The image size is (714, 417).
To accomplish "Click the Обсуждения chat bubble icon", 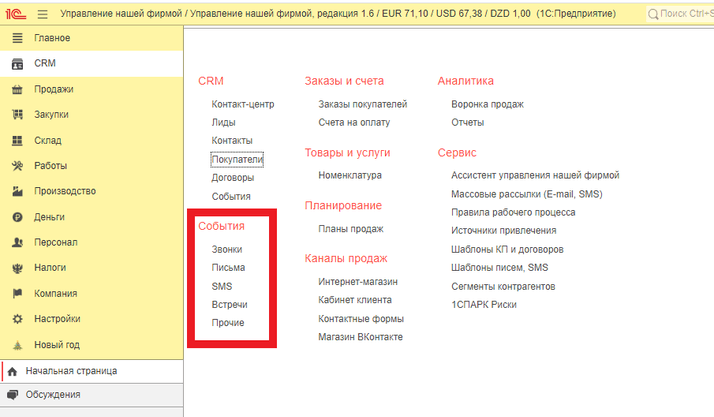I will 13,395.
